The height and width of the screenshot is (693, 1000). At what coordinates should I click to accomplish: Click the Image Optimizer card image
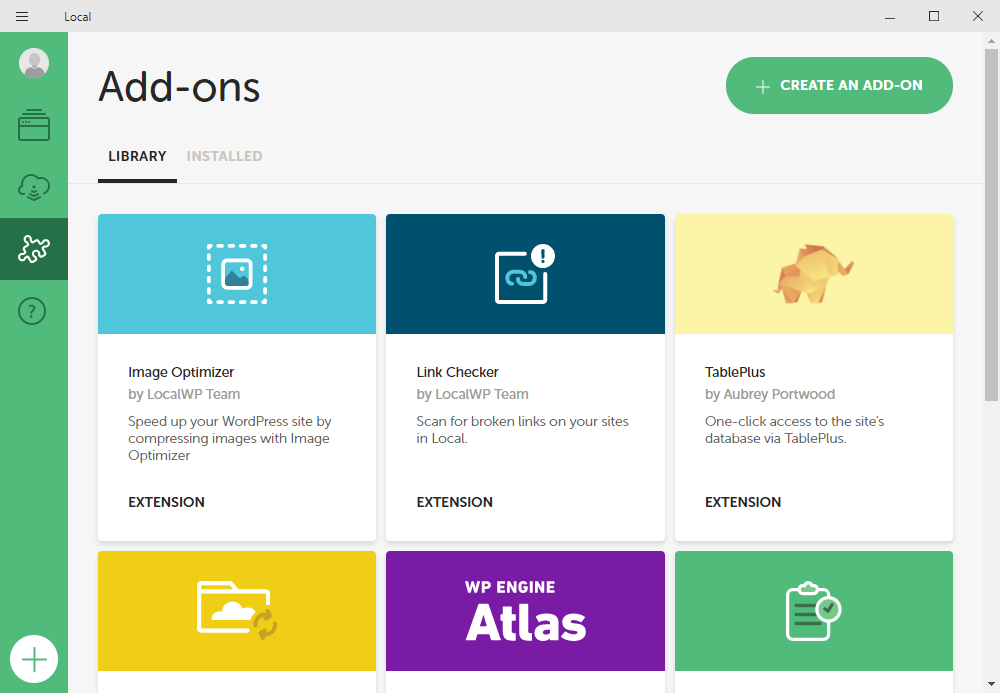pos(237,274)
